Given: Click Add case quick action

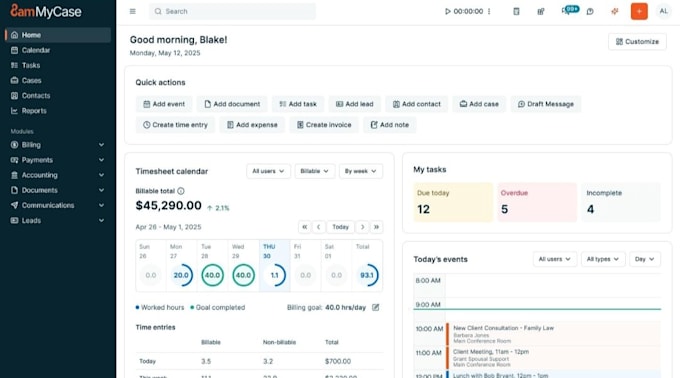Looking at the screenshot, I should (x=479, y=104).
